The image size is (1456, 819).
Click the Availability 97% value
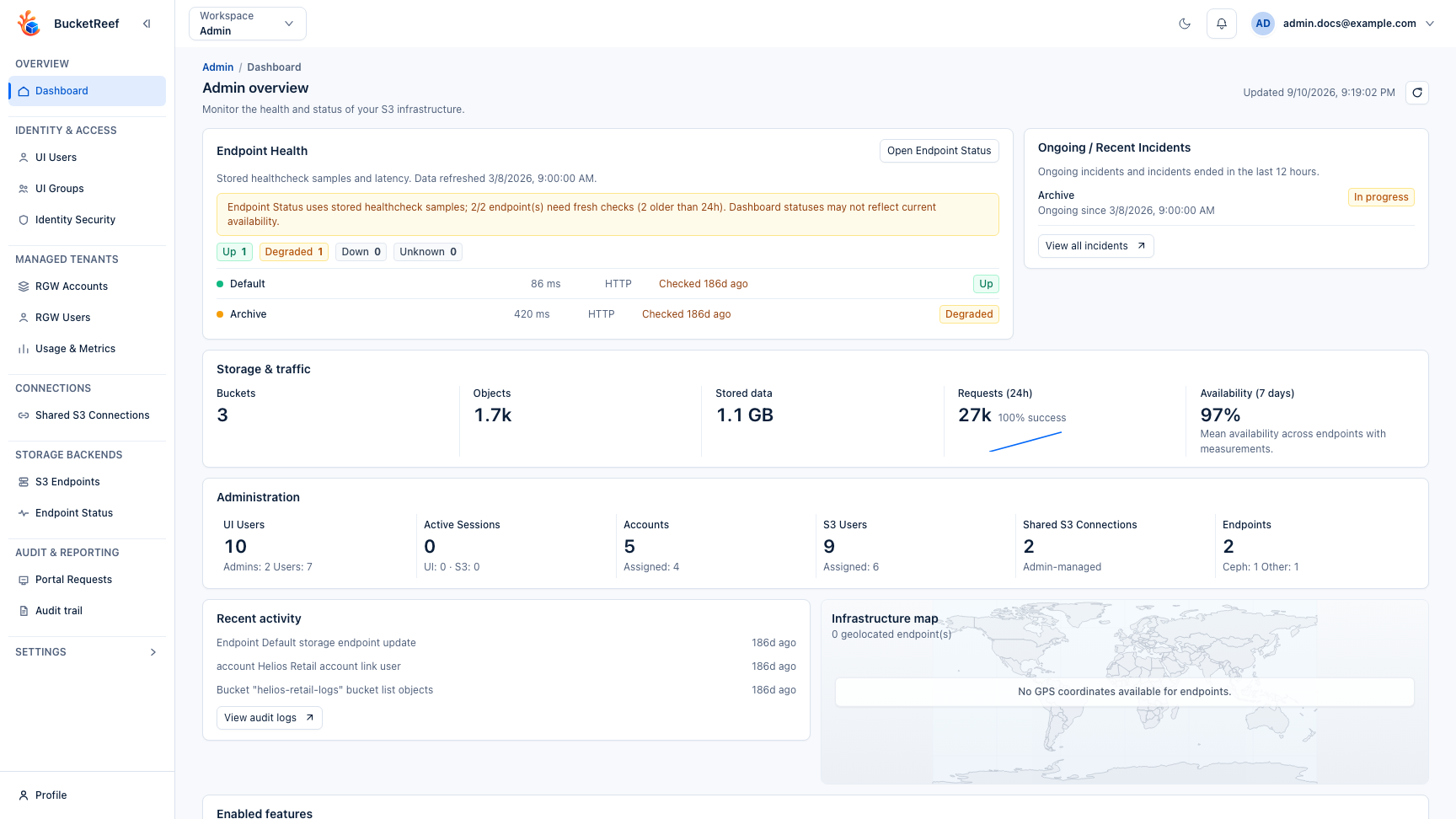pos(1220,415)
